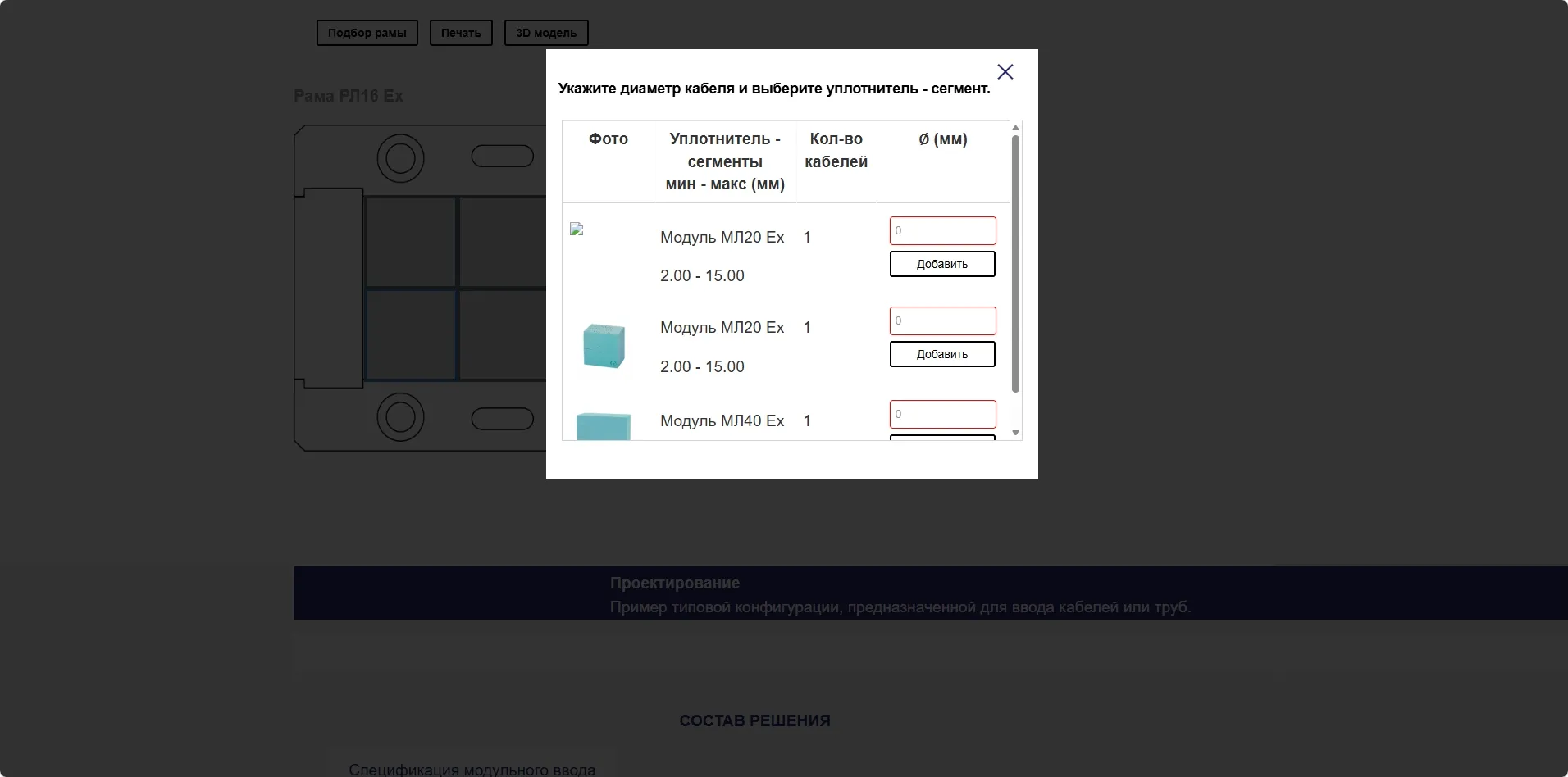
Task: Click the scrollbar up arrow in the table
Action: tap(1015, 128)
